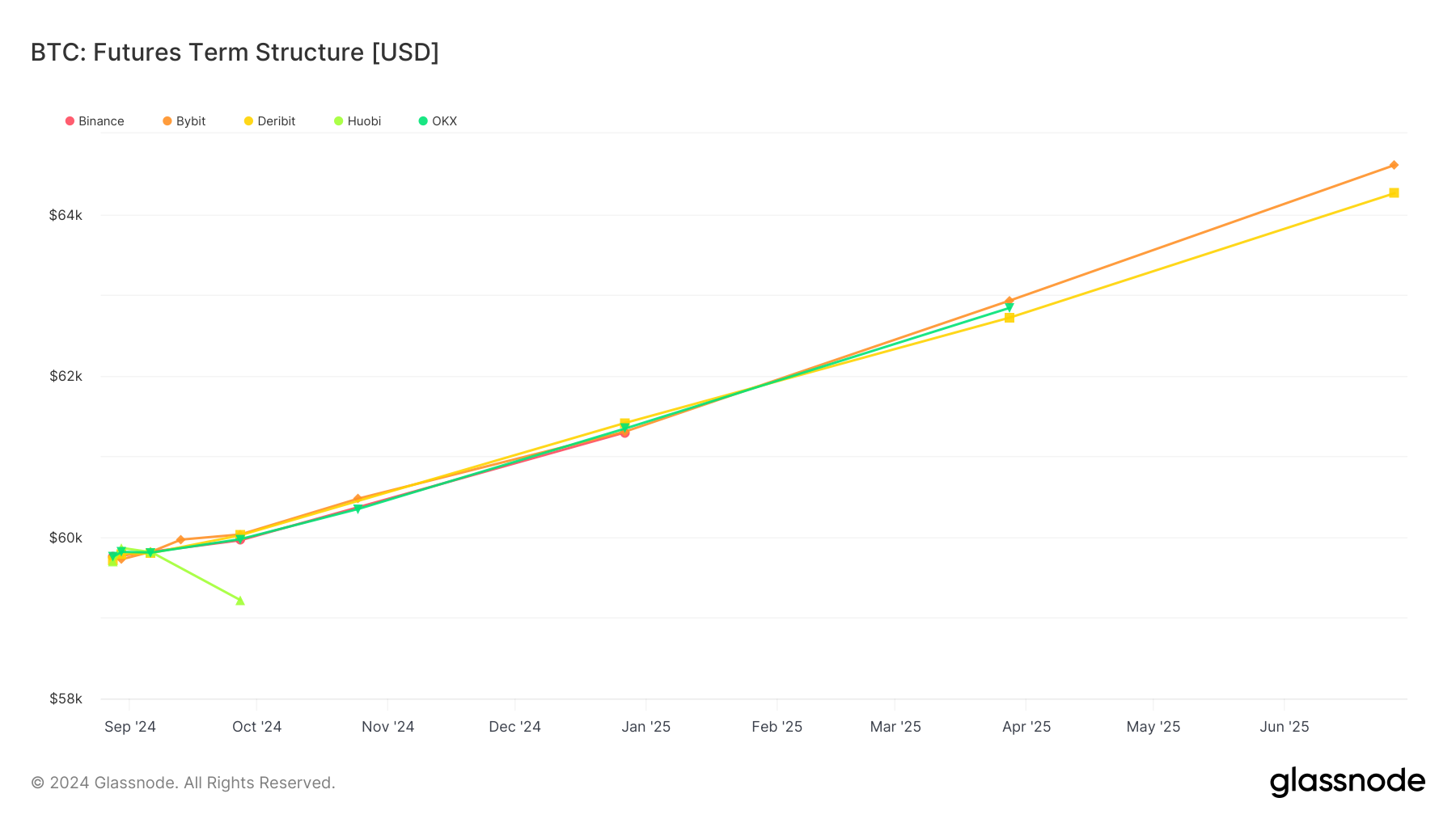
Task: Click the Deribit square marker near Apr '25
Action: [1008, 318]
